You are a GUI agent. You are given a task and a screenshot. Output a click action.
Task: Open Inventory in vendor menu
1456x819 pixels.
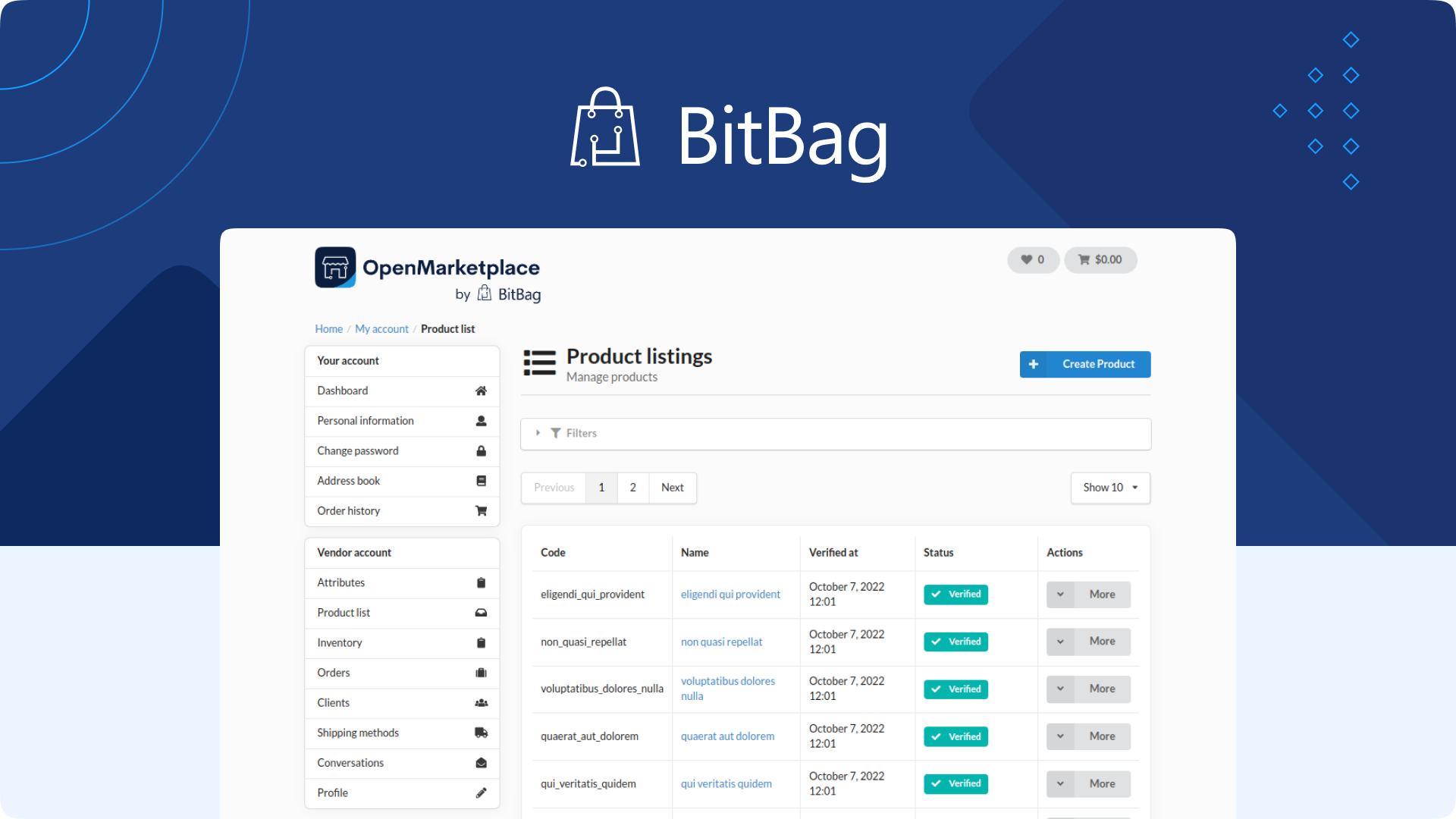click(340, 642)
